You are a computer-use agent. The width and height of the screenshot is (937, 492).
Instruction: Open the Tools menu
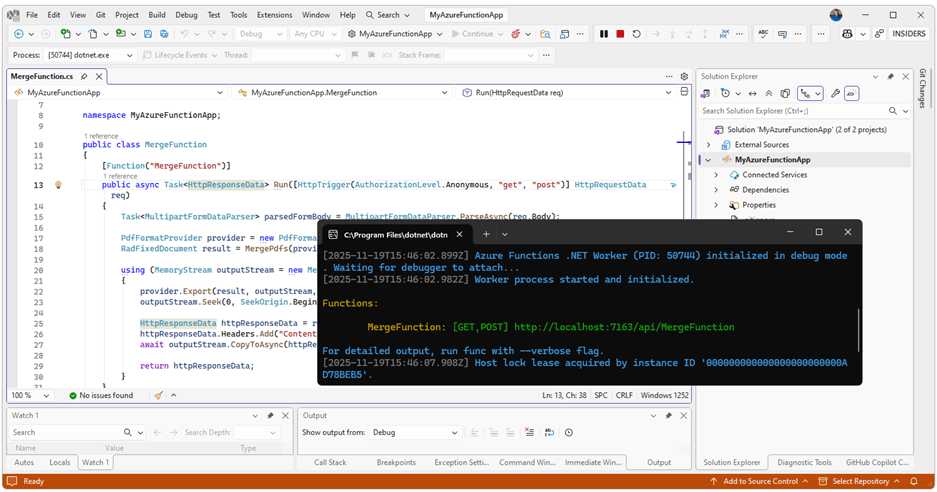238,15
